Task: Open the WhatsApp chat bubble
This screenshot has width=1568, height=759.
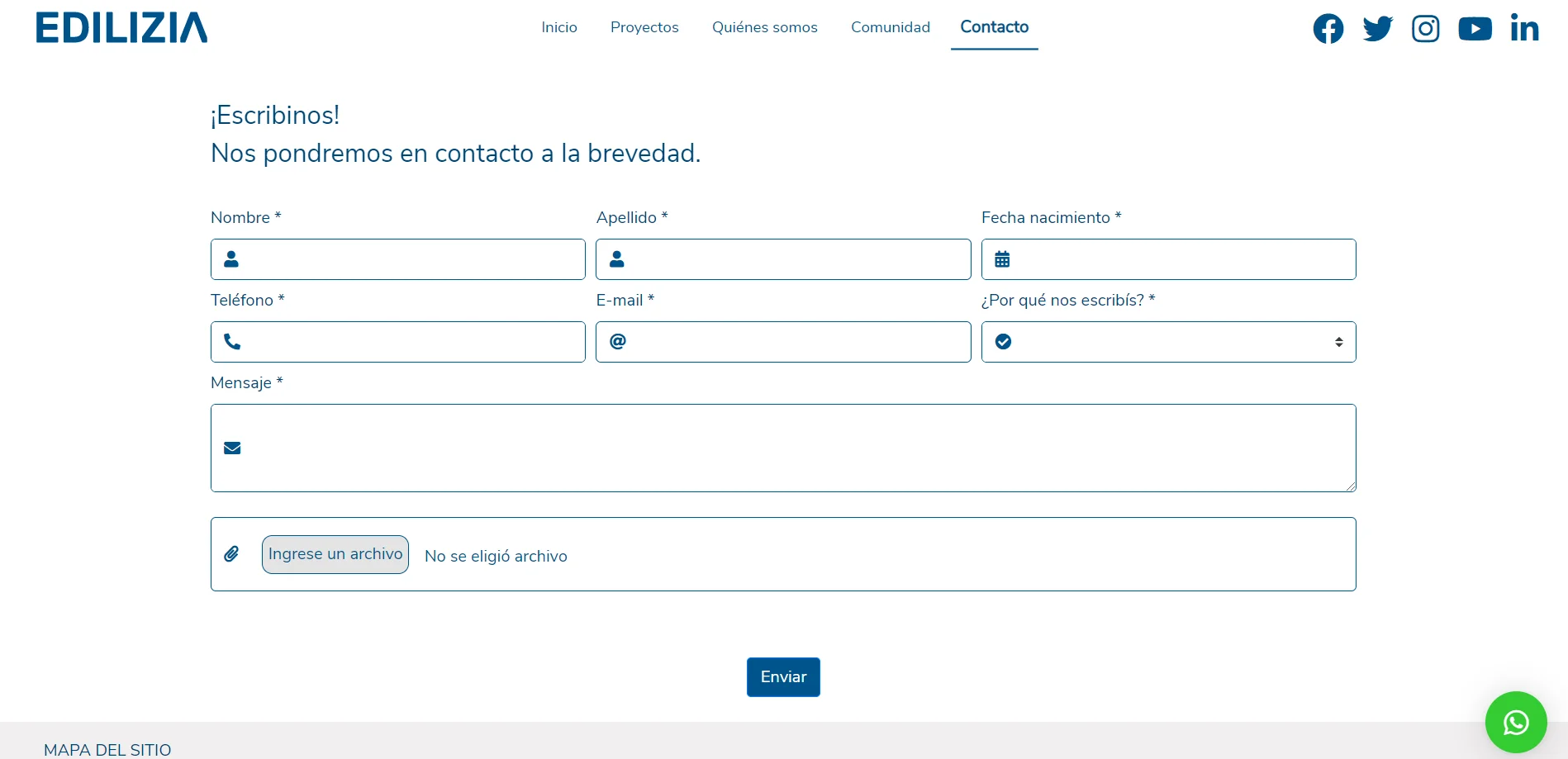Action: pos(1515,723)
